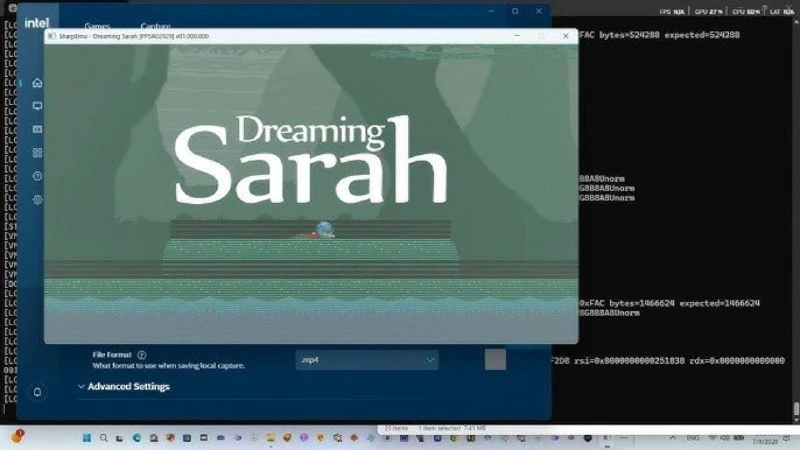This screenshot has width=800, height=450.
Task: Switch to the Games tab in Intel app
Action: tap(97, 26)
